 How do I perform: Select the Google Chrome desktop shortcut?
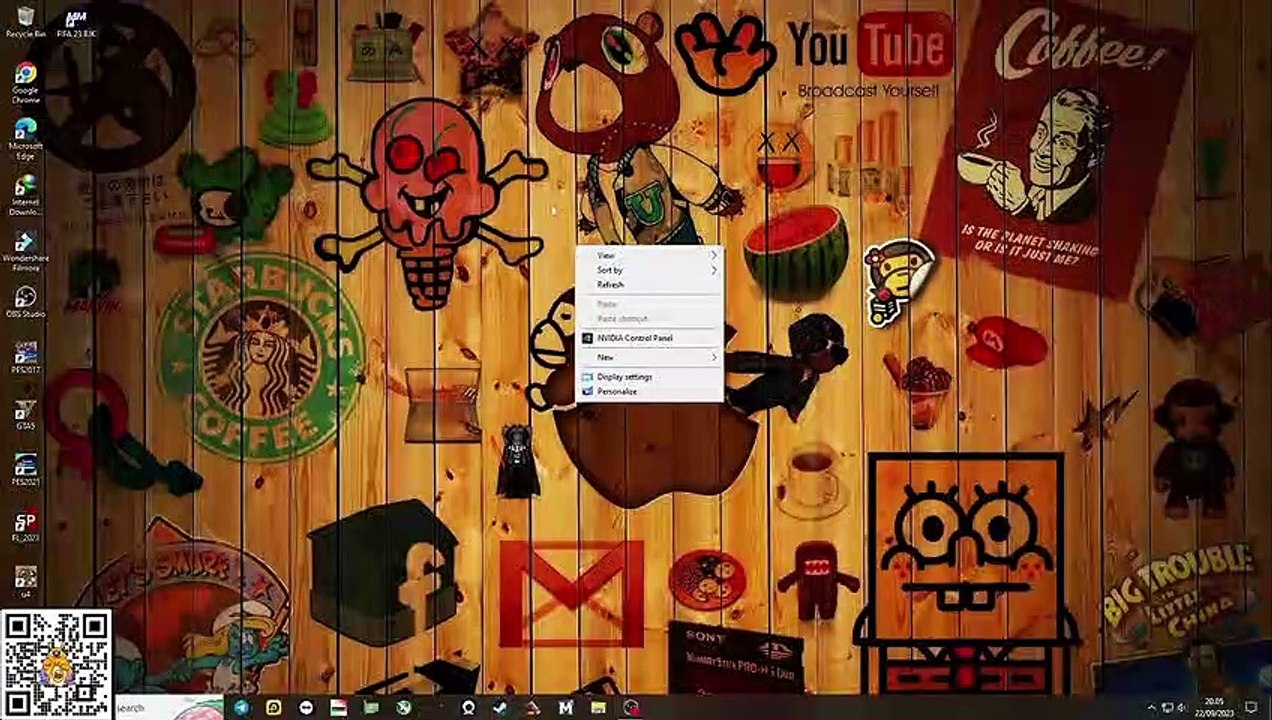tap(25, 81)
